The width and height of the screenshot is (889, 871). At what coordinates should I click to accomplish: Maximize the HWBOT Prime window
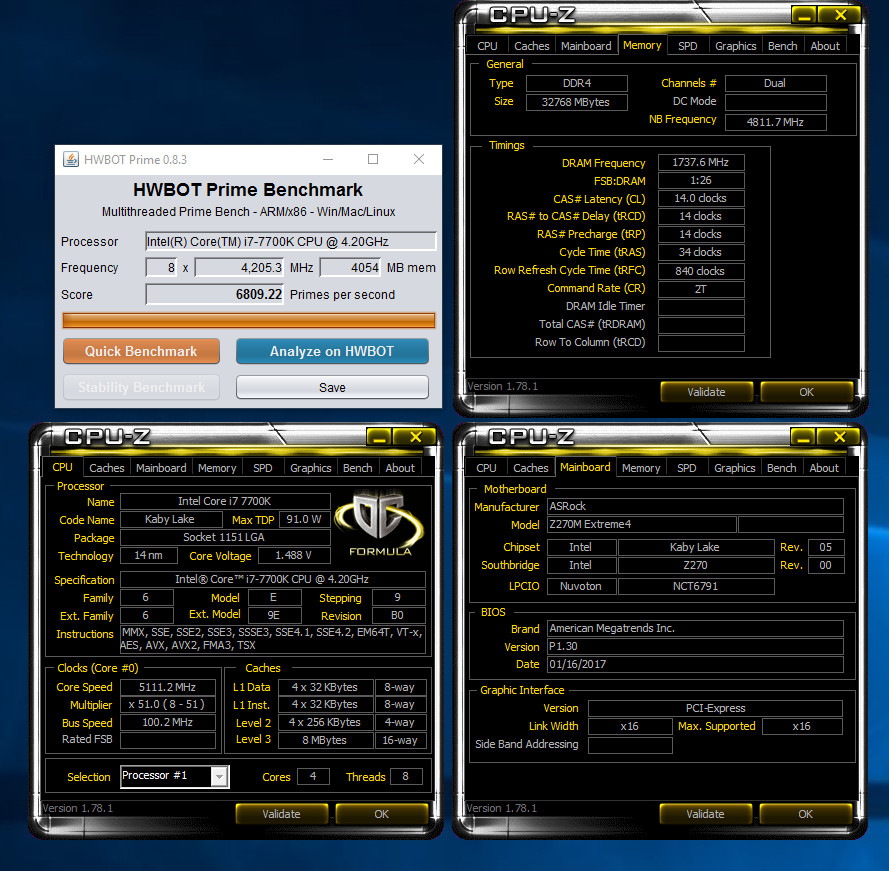coord(373,159)
